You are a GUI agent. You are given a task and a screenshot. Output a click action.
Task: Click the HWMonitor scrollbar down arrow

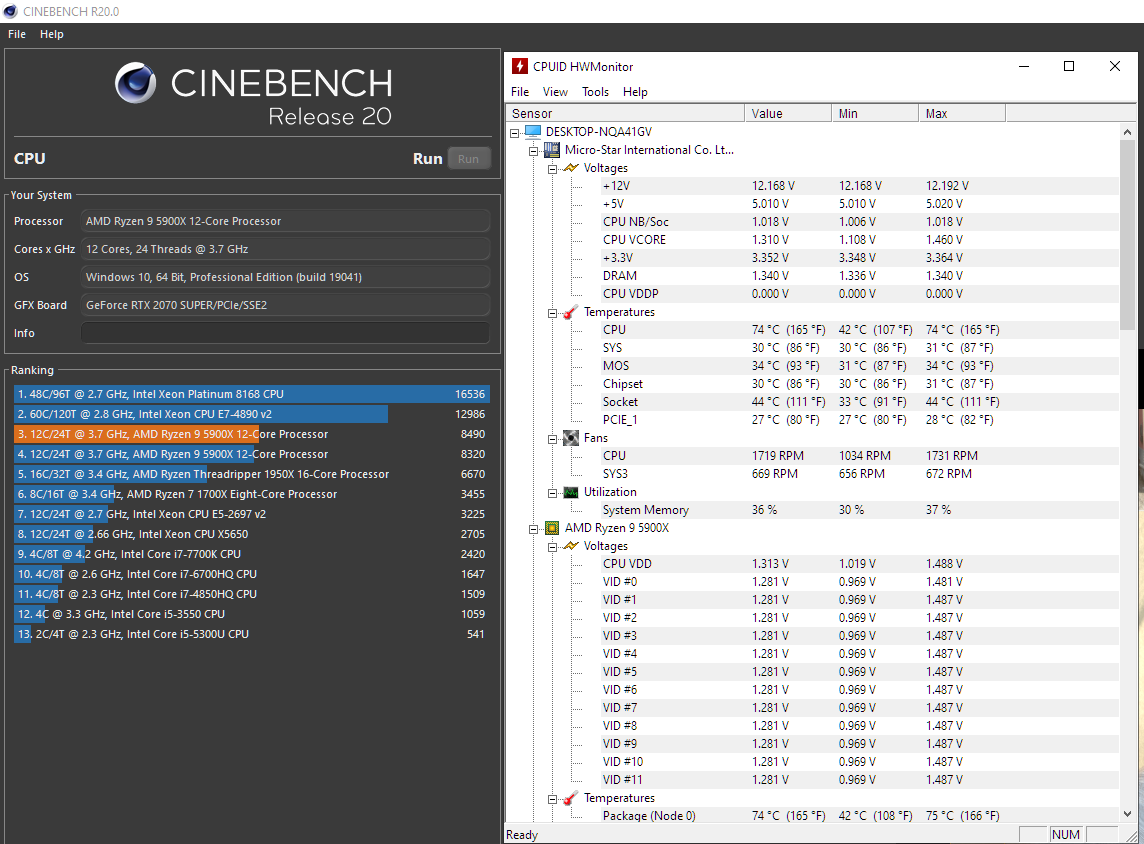(x=1127, y=814)
